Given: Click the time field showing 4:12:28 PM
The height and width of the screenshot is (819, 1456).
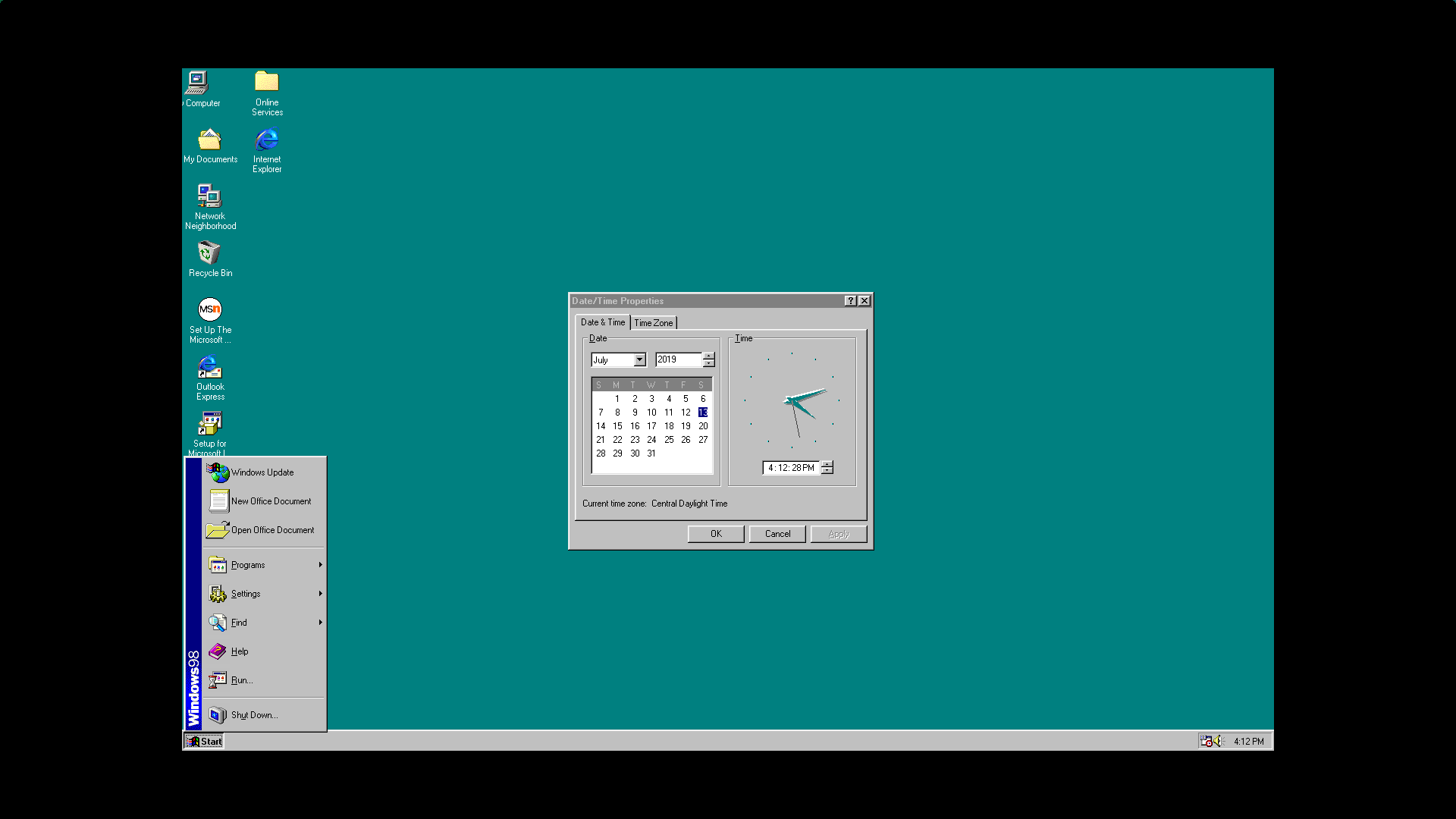Looking at the screenshot, I should pyautogui.click(x=791, y=468).
